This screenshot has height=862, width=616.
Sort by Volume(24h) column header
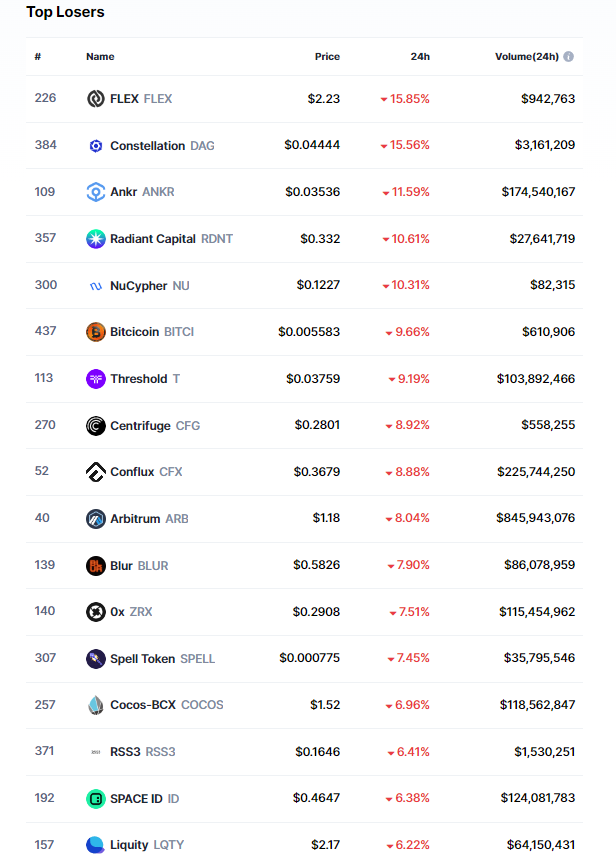pyautogui.click(x=526, y=57)
